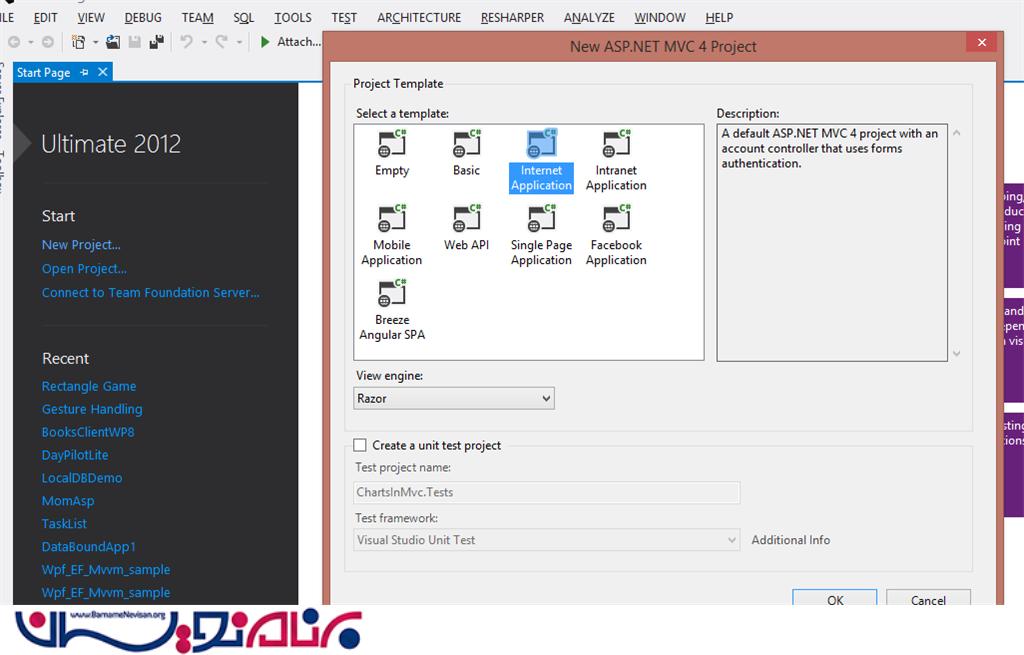1024x655 pixels.
Task: Toggle the Start Page tab pin
Action: pos(85,73)
